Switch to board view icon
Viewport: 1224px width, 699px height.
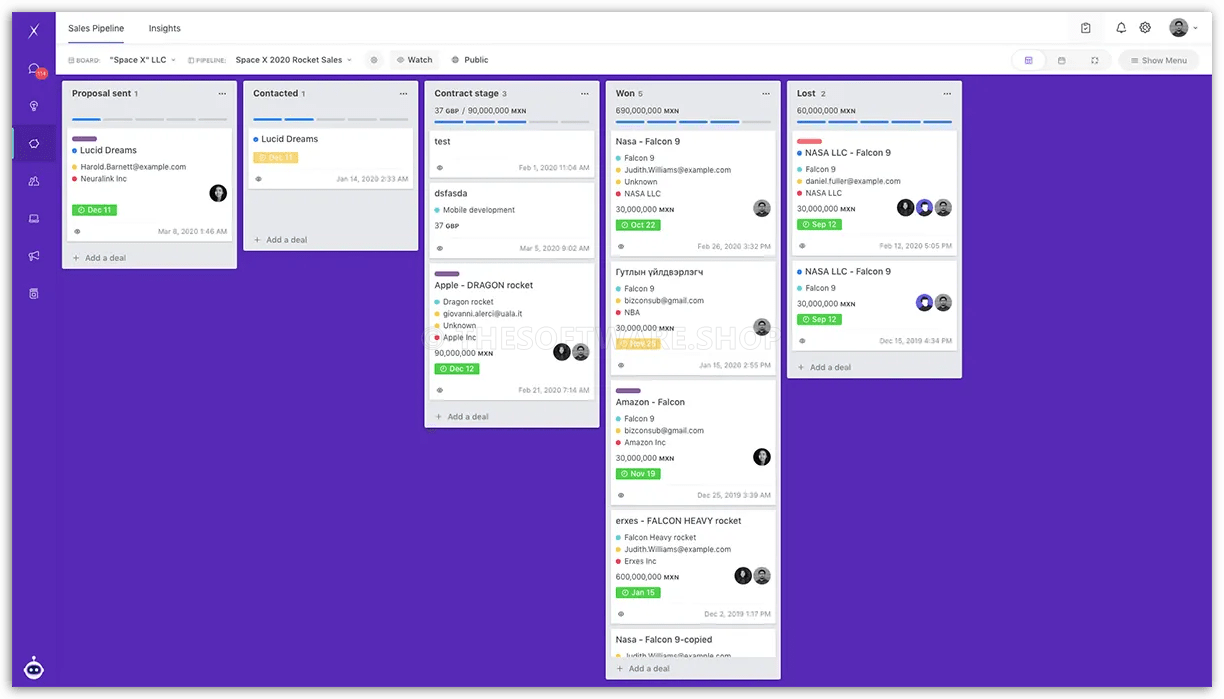(x=1028, y=60)
